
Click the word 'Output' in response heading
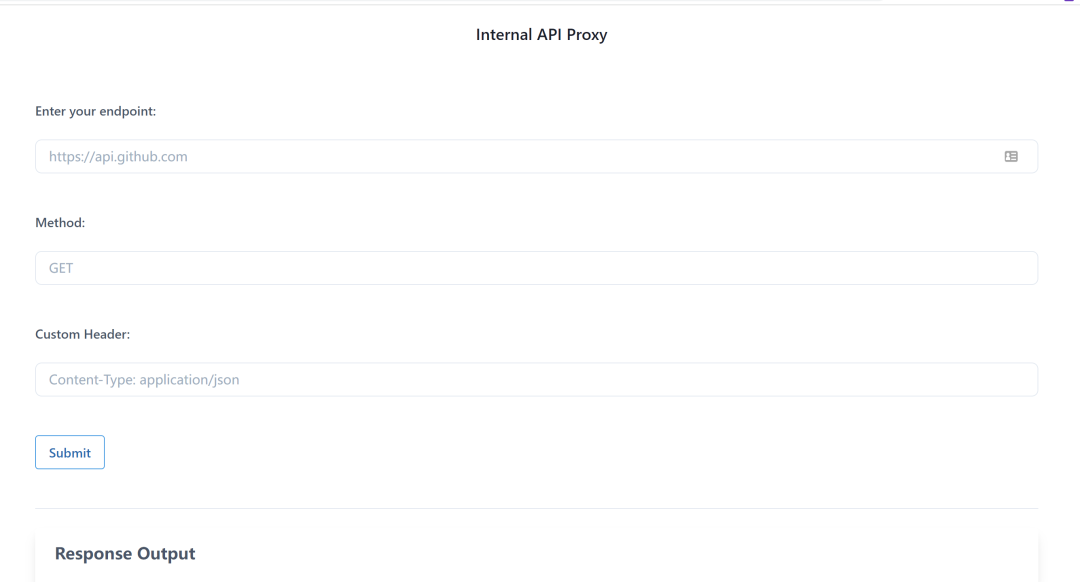pyautogui.click(x=166, y=553)
